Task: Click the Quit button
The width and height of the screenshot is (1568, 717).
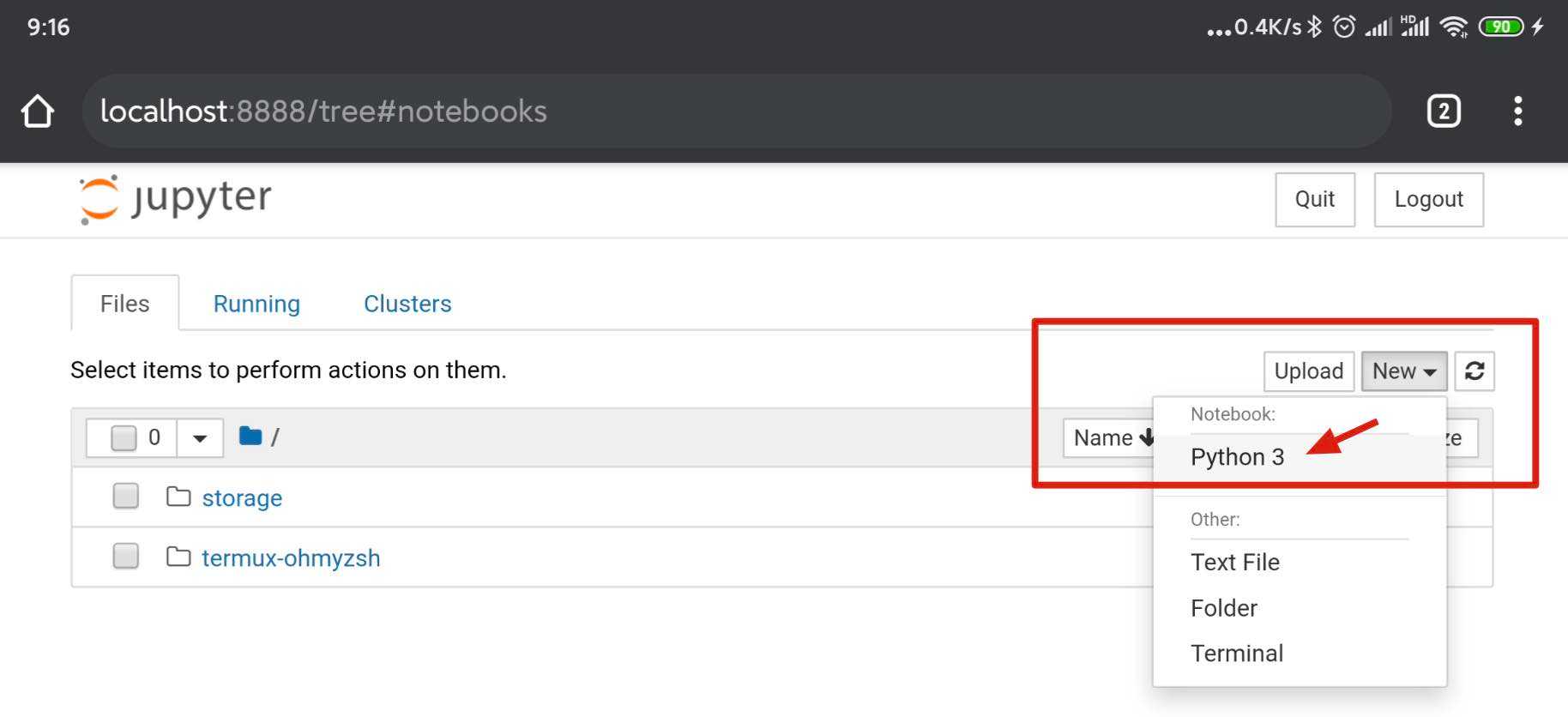Action: tap(1315, 200)
